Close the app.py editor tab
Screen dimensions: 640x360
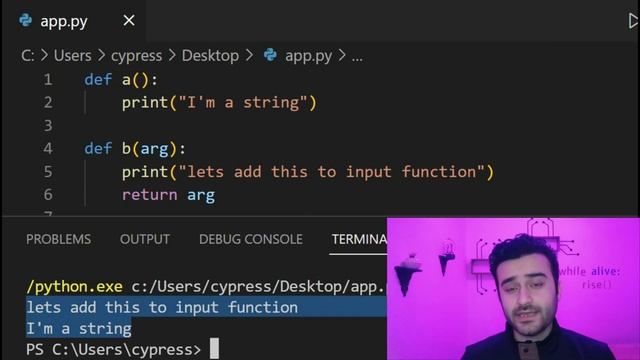point(129,20)
